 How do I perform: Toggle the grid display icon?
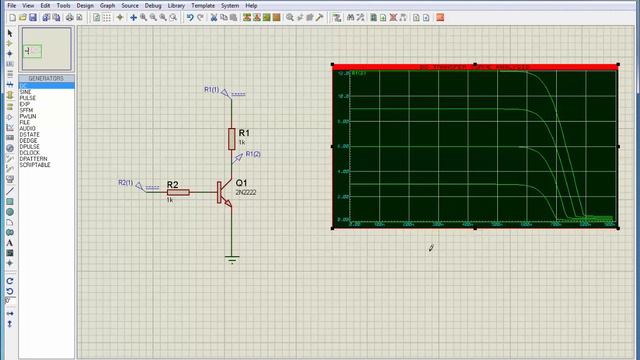click(107, 18)
